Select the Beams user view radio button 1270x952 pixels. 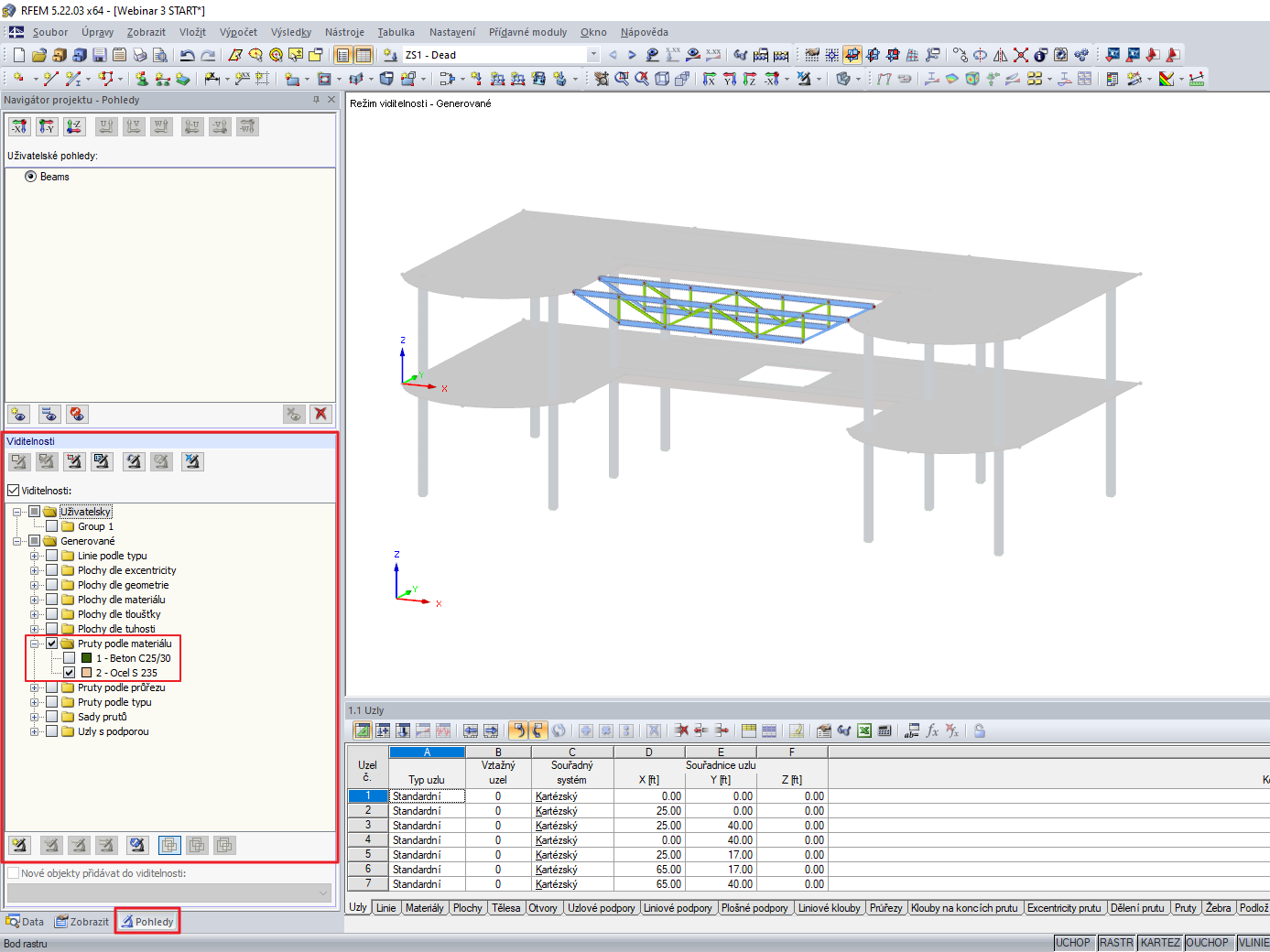31,177
